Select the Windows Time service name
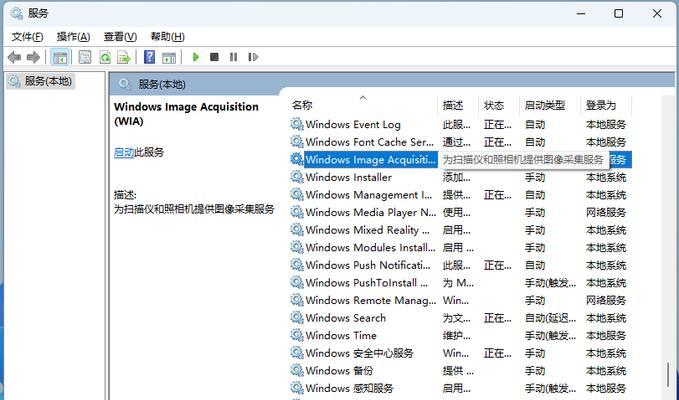The width and height of the screenshot is (679, 400). click(341, 335)
